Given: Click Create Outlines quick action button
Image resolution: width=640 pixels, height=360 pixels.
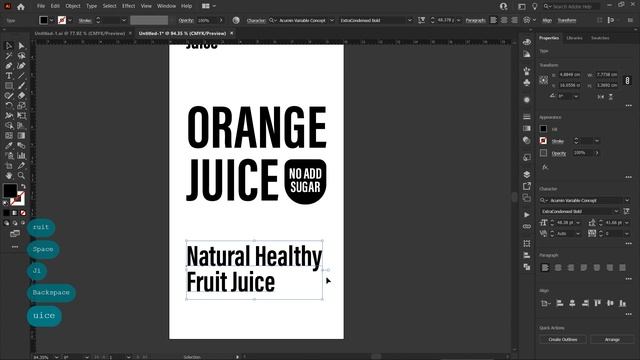Looking at the screenshot, I should click(x=562, y=340).
